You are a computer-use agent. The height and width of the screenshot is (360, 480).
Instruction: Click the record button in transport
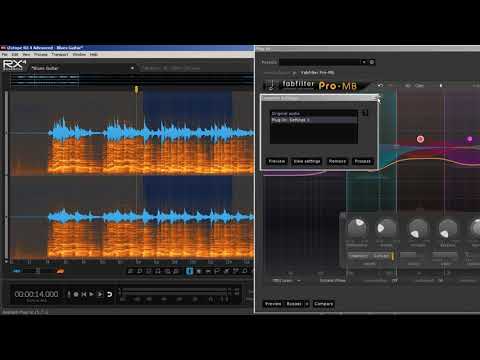pyautogui.click(x=76, y=294)
